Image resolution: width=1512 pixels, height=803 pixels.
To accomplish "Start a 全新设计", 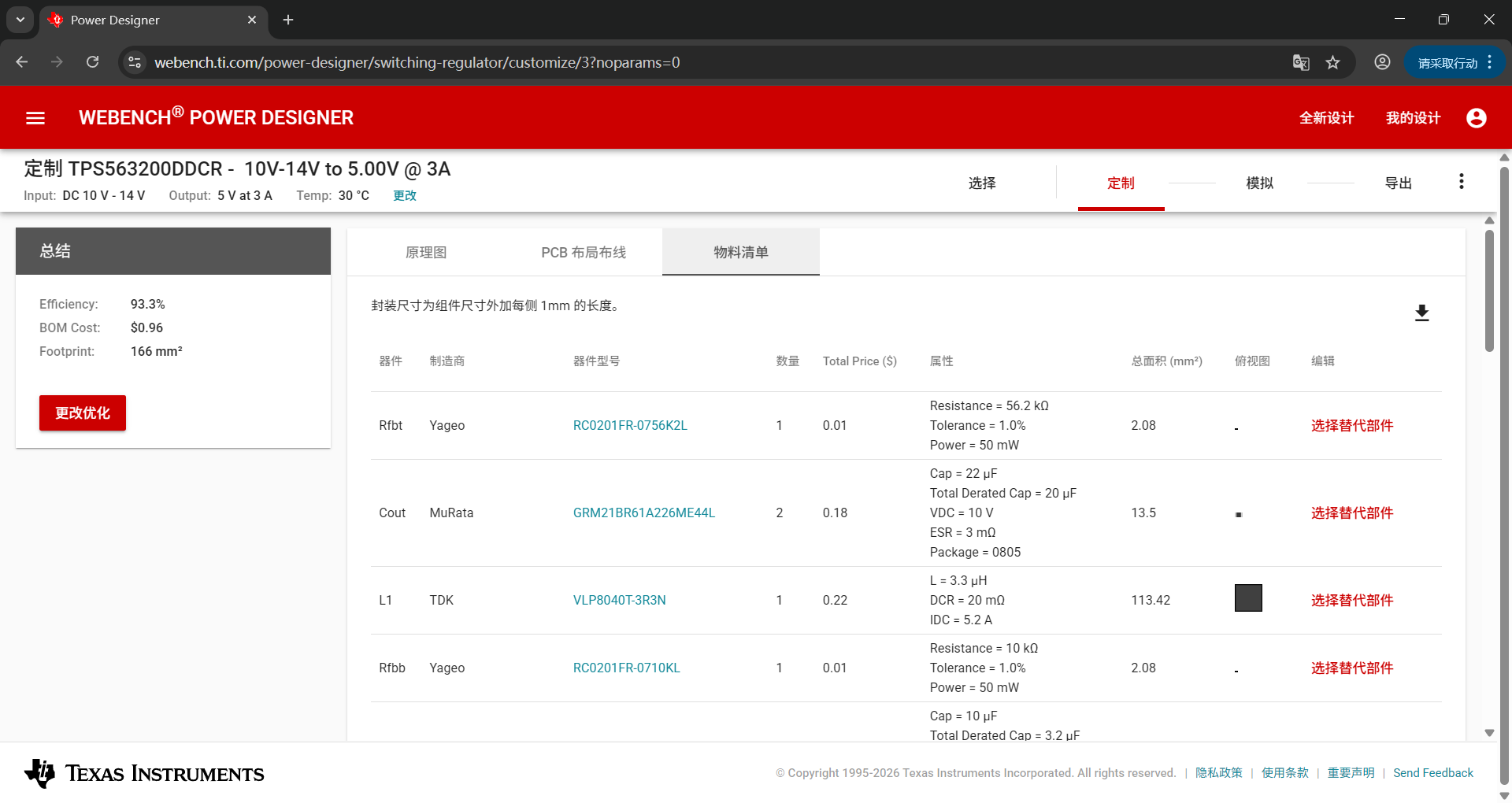I will pos(1326,118).
